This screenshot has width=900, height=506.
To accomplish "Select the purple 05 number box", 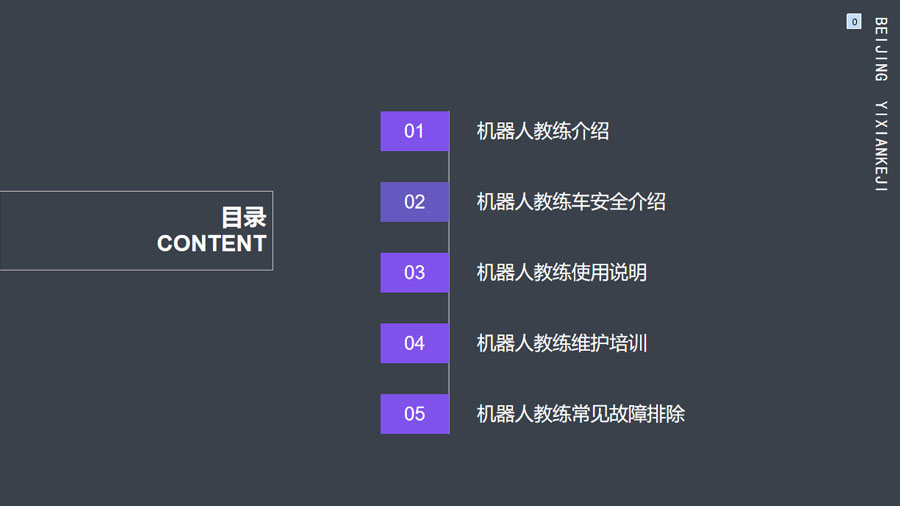I will coord(414,414).
